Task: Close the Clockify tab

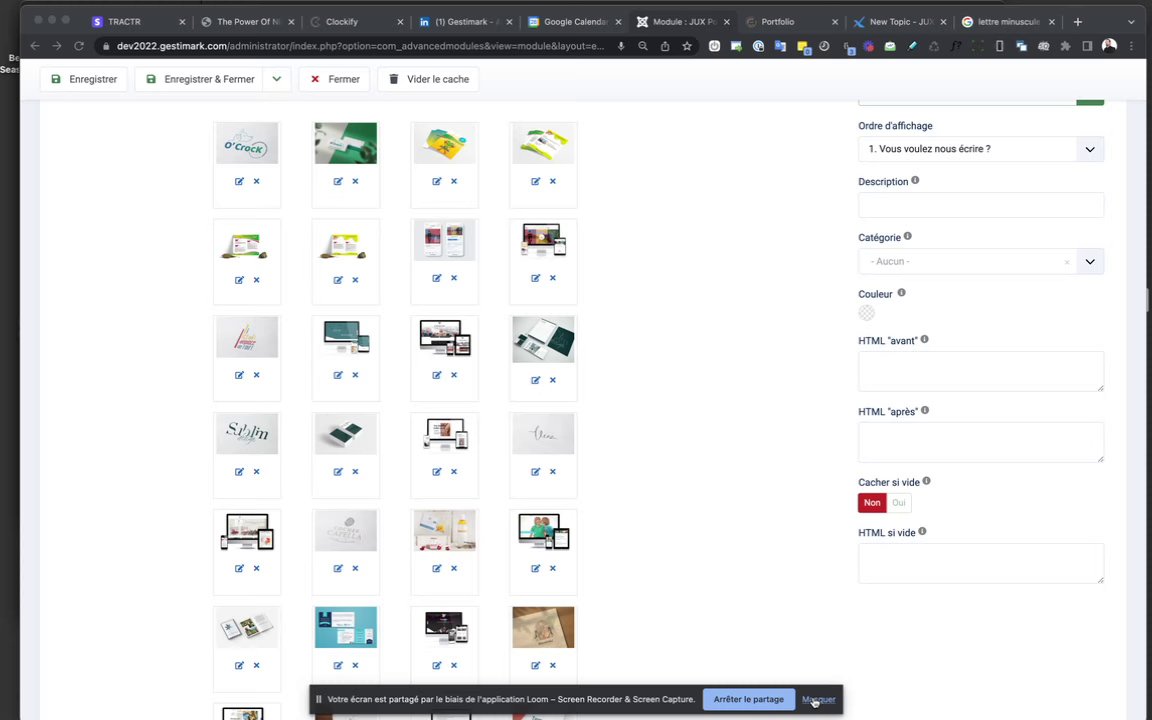Action: click(x=400, y=22)
